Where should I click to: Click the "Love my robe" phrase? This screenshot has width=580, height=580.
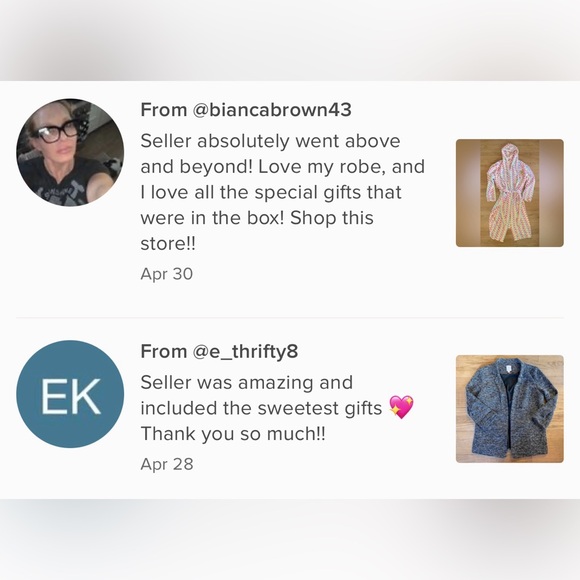pos(322,167)
